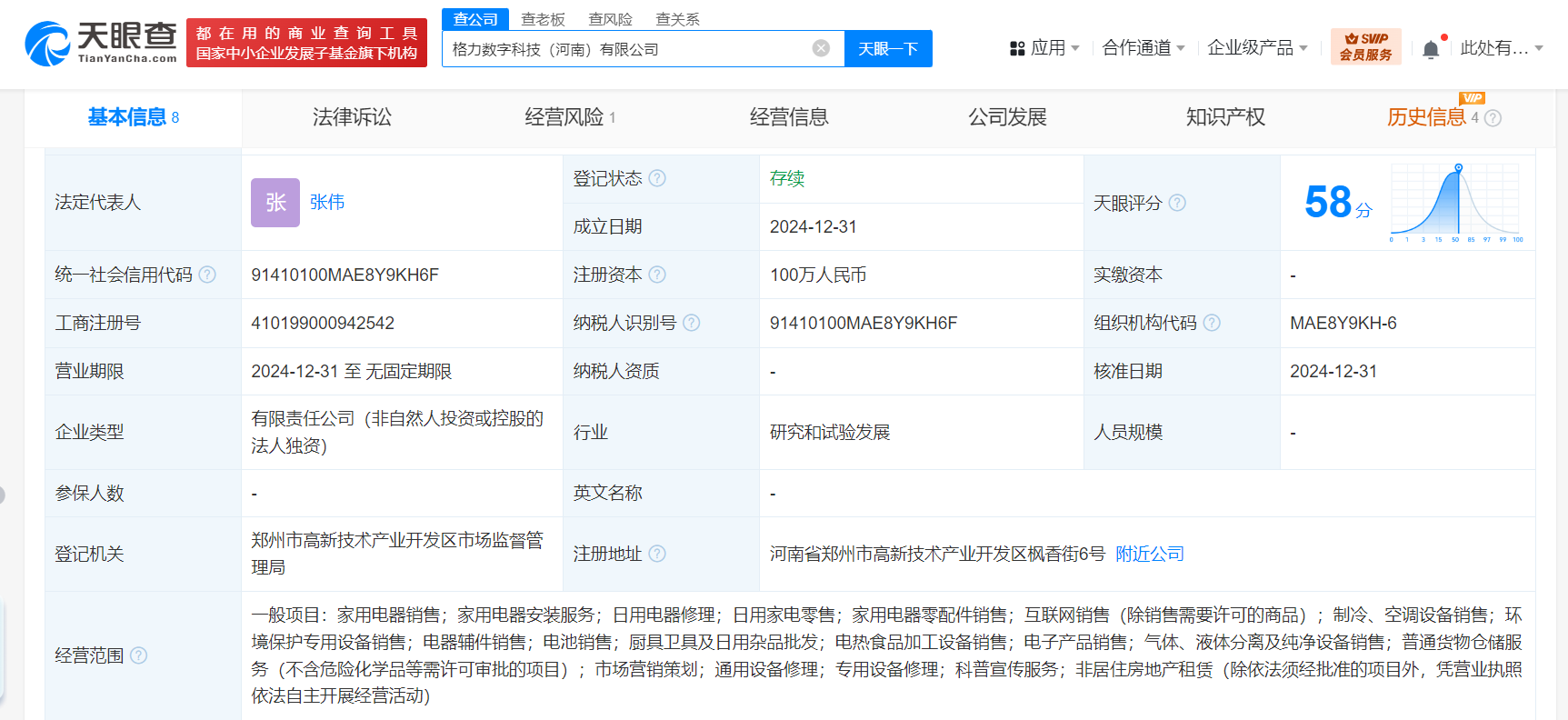Click business term 2024-12-31 至 无固定期限

[352, 371]
